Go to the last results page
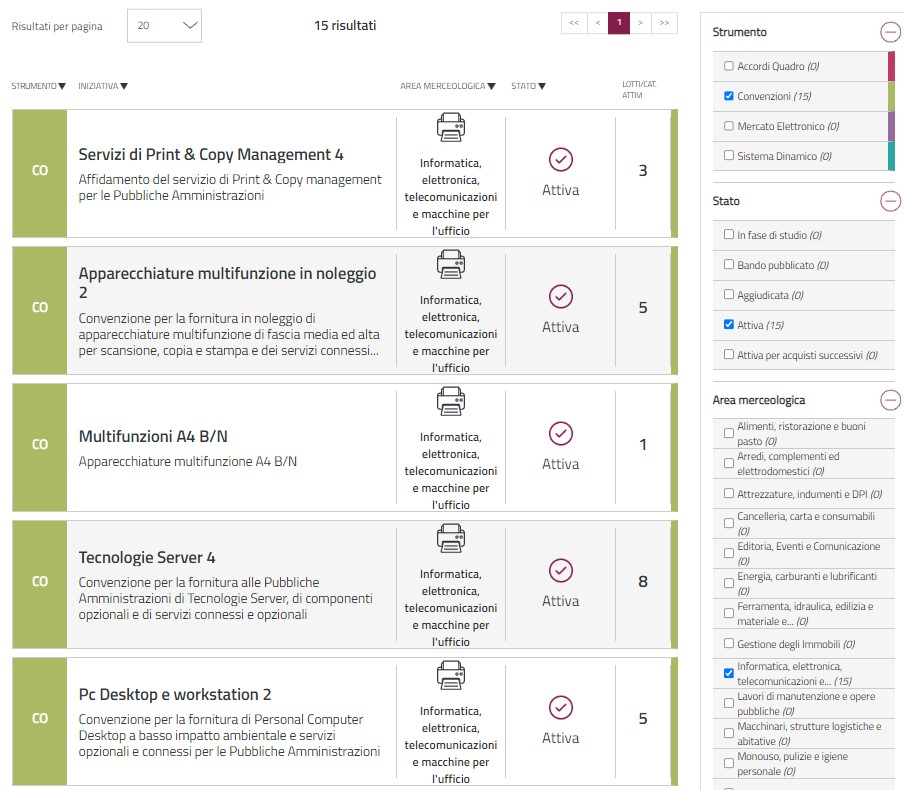This screenshot has width=904, height=790. 664,22
